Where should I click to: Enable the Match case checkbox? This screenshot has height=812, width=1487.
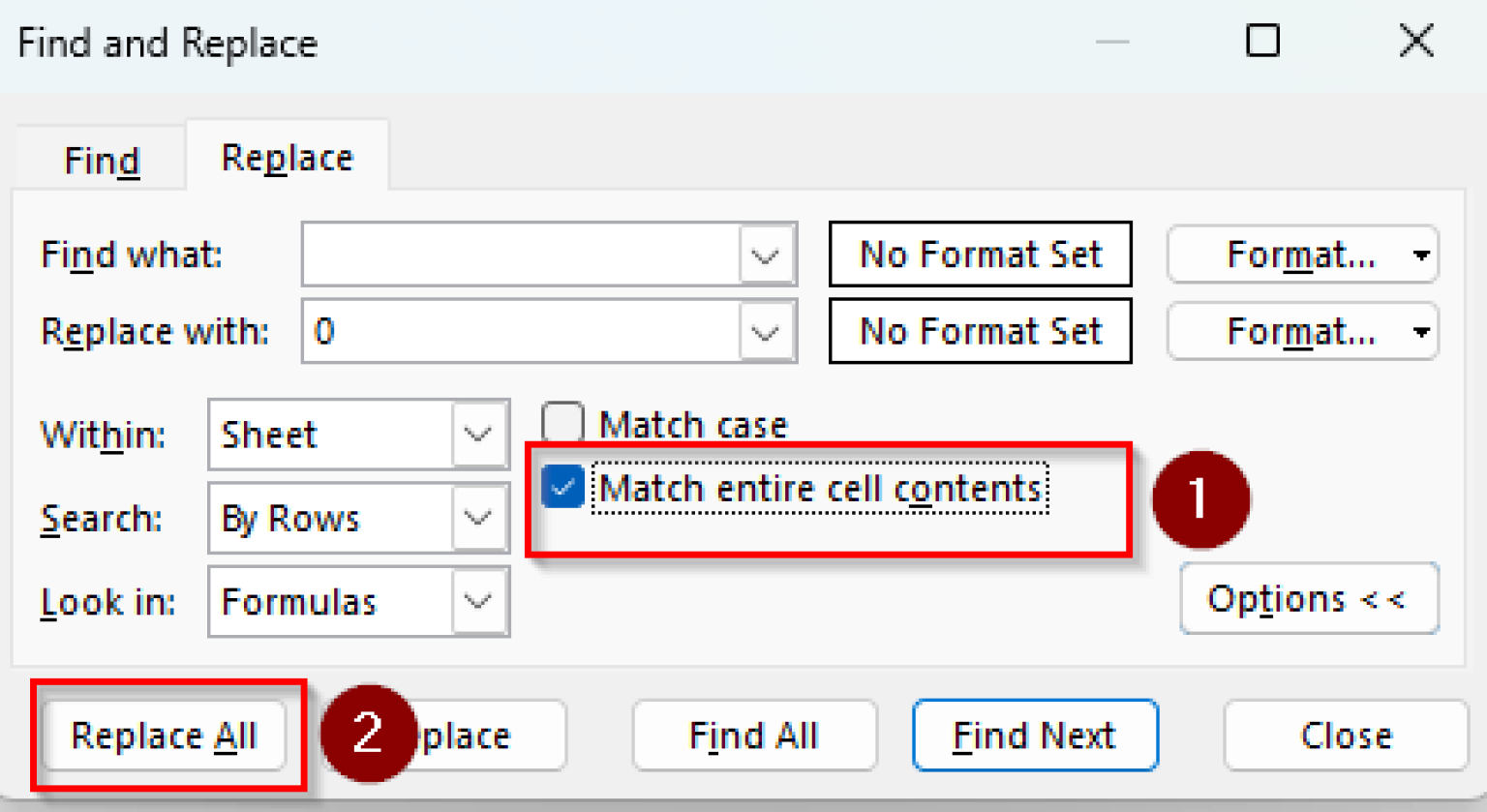[563, 423]
